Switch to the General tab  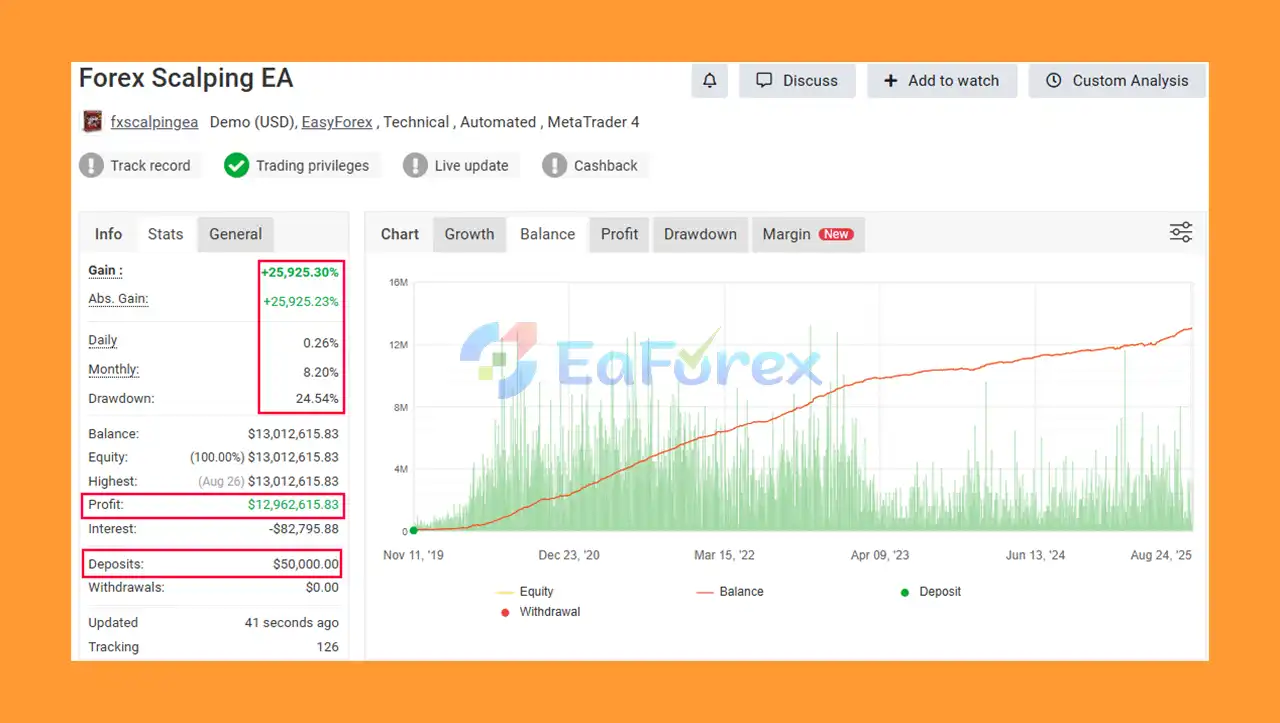[235, 234]
